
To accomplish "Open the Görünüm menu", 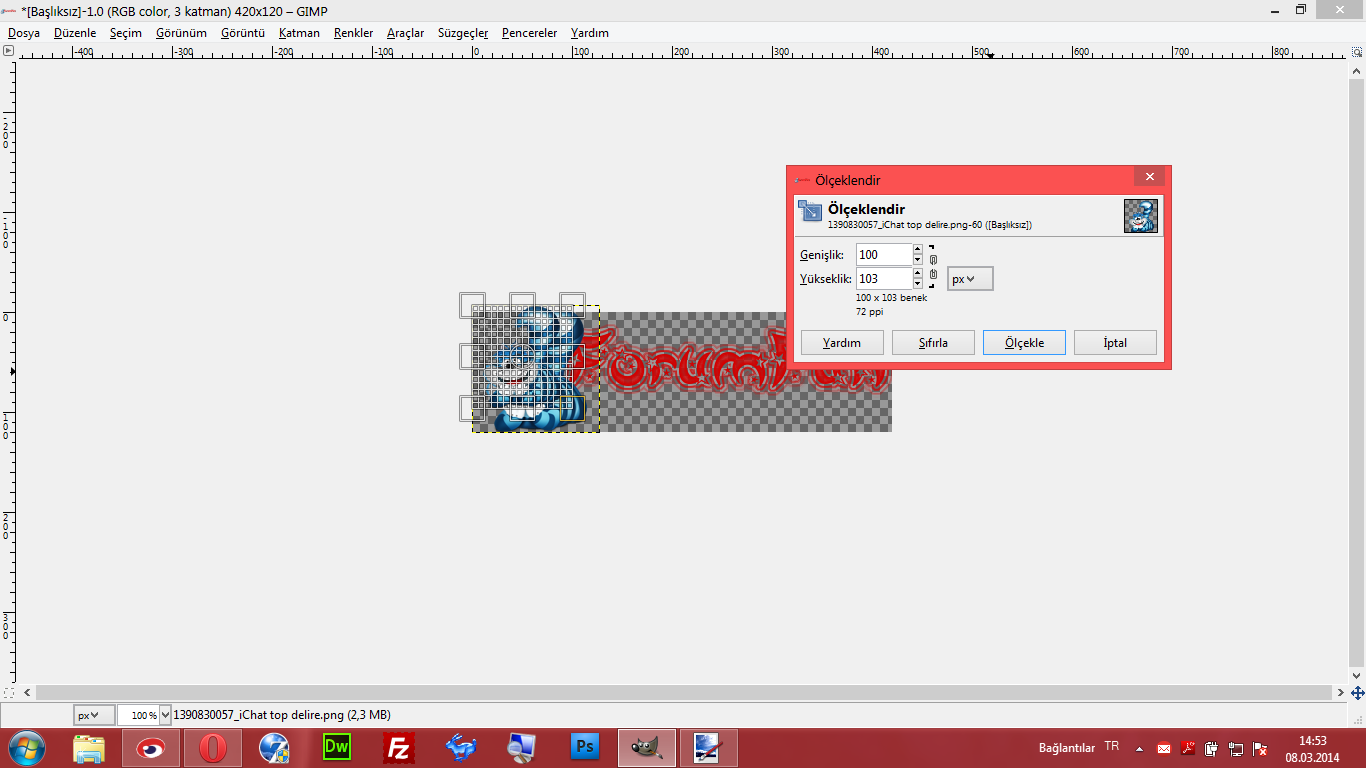I will (x=181, y=33).
